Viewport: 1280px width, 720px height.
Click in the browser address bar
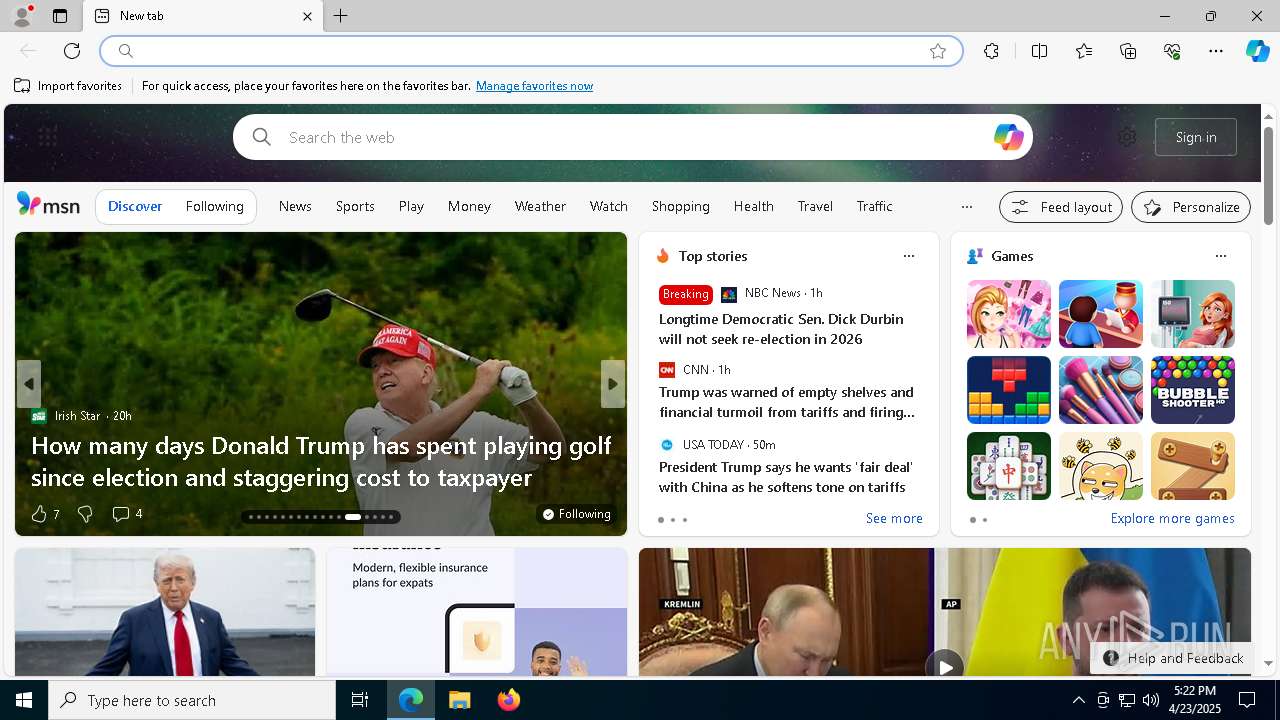click(530, 51)
